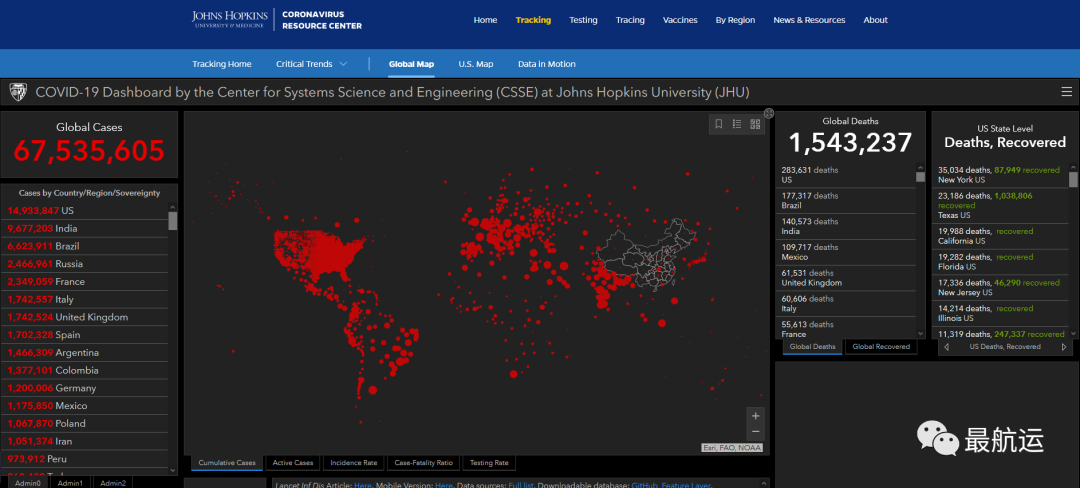
Task: Click the Global Deaths list scrollbar thumb
Action: coord(920,177)
